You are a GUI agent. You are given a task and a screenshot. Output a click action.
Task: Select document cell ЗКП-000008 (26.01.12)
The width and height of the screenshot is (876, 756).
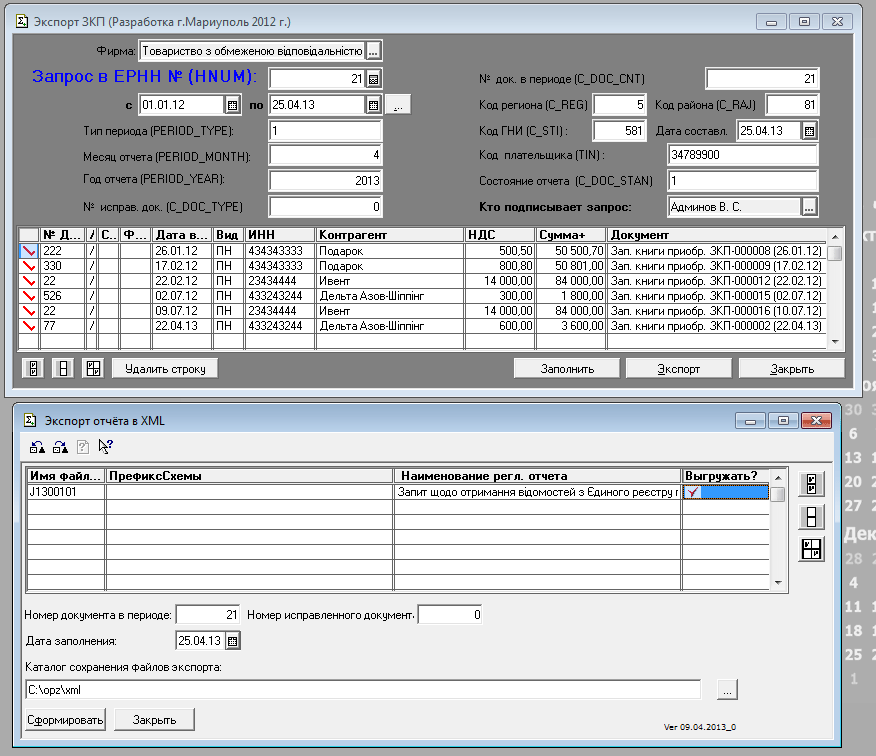click(717, 251)
